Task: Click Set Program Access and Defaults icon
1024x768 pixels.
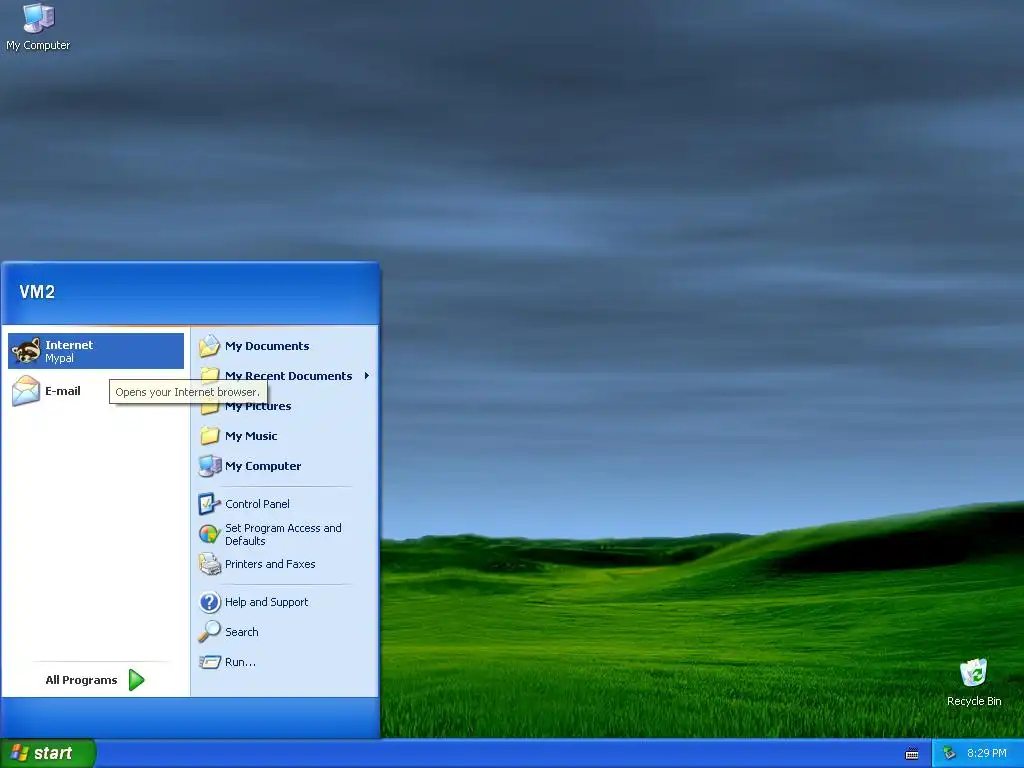Action: pos(209,534)
